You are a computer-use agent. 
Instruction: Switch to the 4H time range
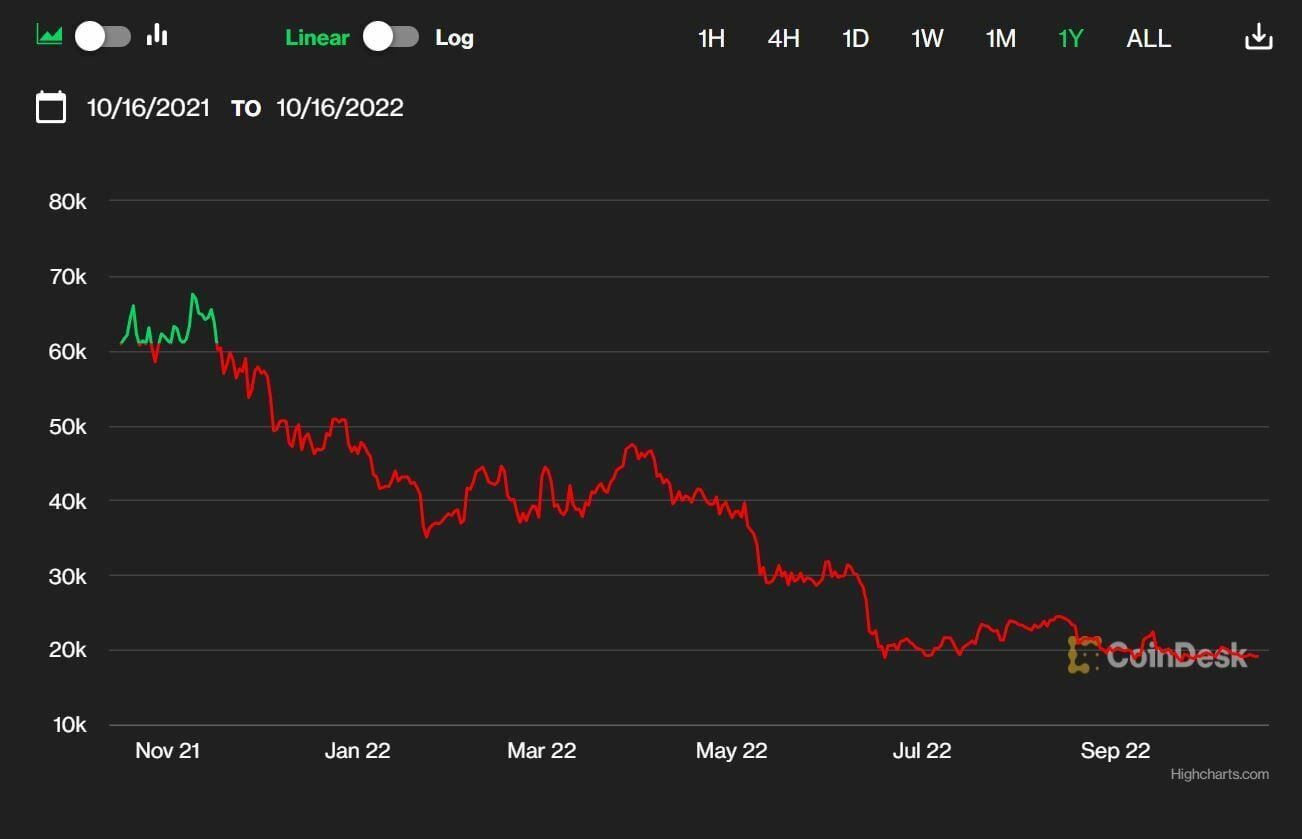(783, 39)
